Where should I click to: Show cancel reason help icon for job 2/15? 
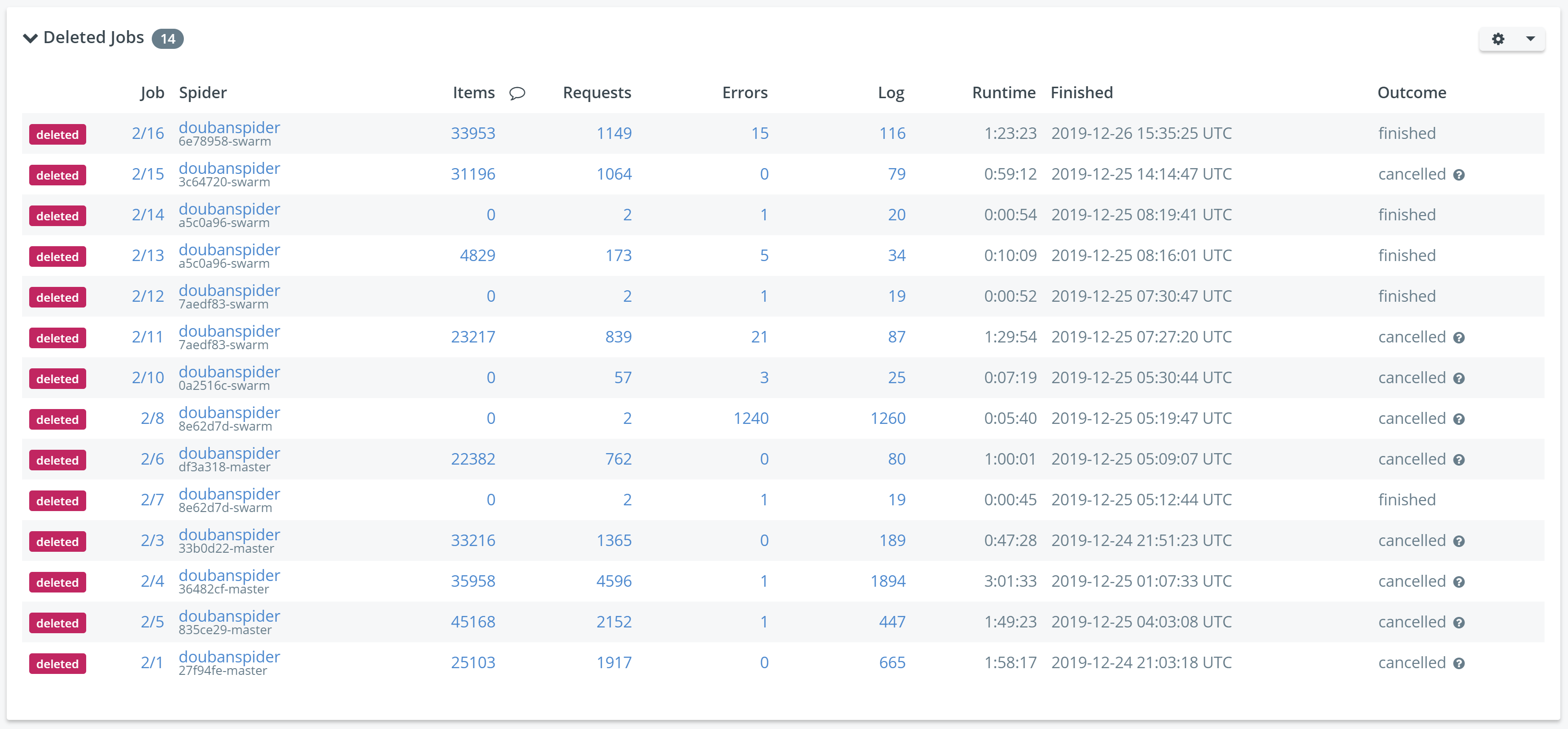click(x=1459, y=175)
